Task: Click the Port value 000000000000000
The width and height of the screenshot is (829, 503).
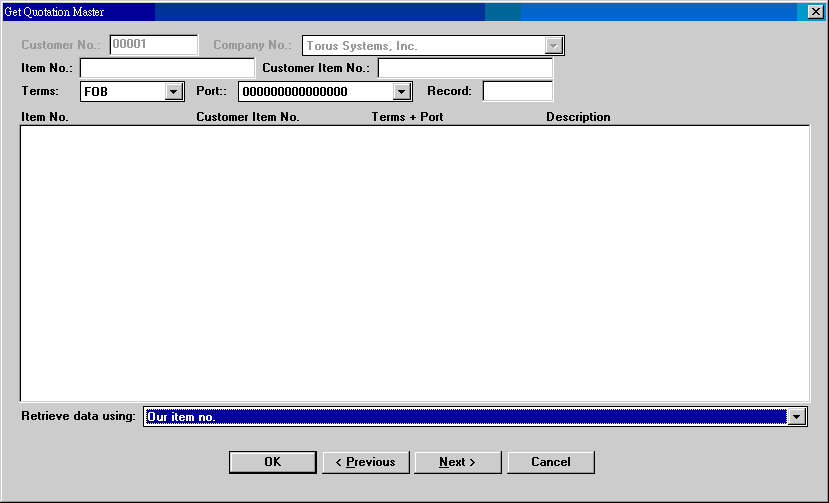Action: point(314,92)
